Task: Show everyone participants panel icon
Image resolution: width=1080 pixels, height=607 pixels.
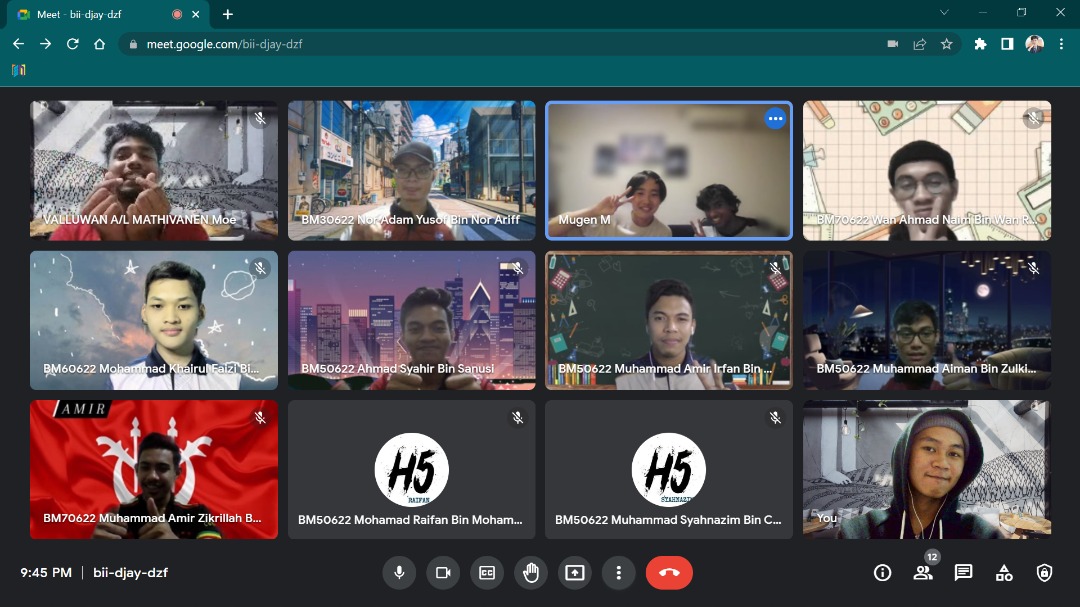Action: 922,573
